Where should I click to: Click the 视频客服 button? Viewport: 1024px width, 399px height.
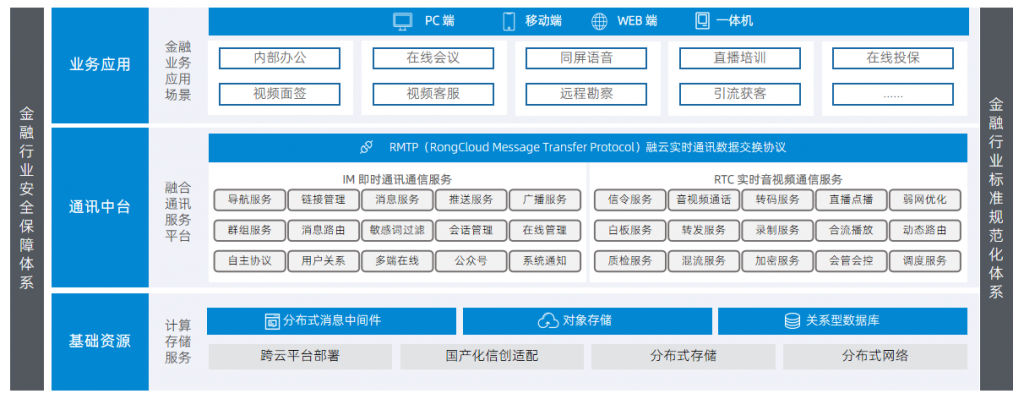pos(433,94)
